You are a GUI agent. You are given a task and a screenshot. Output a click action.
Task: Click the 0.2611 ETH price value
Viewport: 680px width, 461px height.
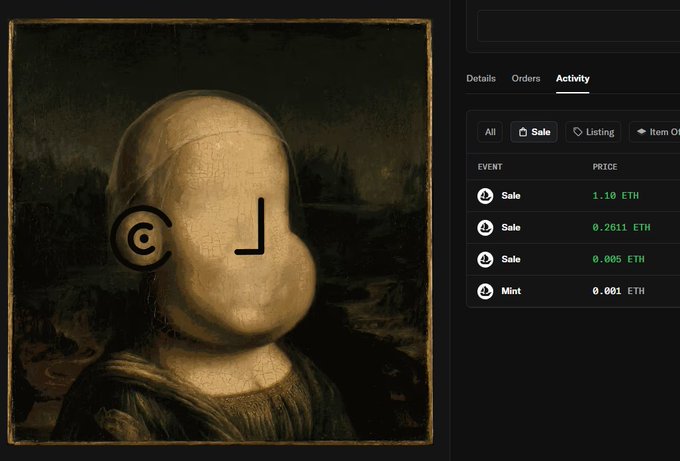621,227
